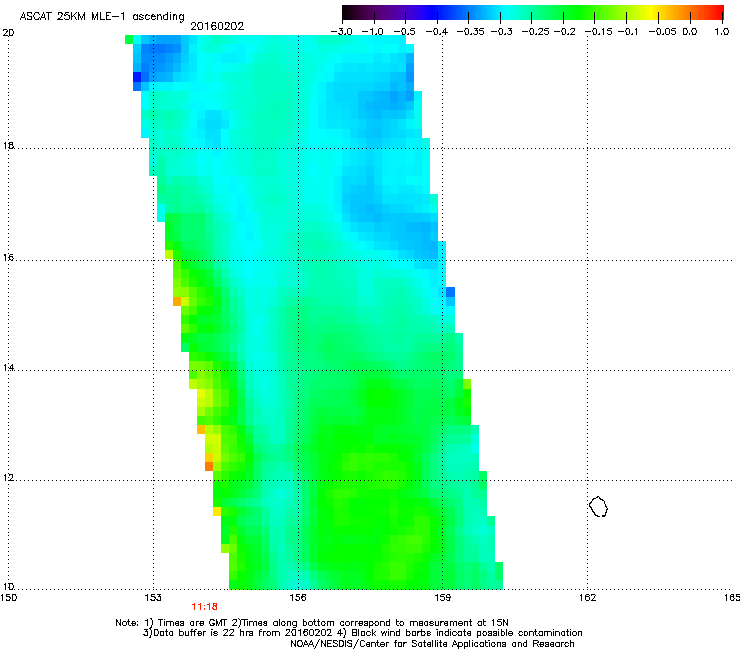
Task: Select the colorbar label '1.0'
Action: pos(722,32)
